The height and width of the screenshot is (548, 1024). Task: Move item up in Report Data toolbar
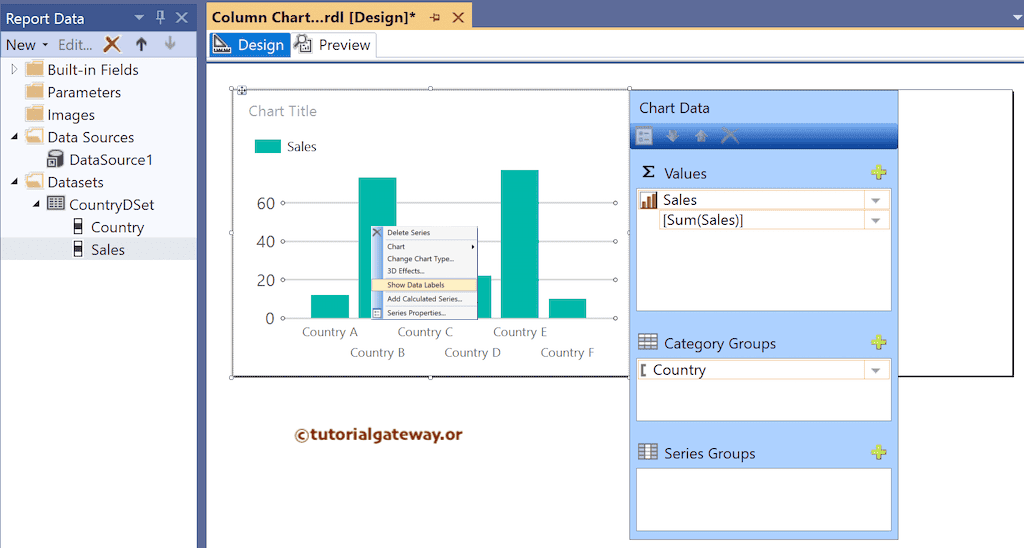pos(141,44)
